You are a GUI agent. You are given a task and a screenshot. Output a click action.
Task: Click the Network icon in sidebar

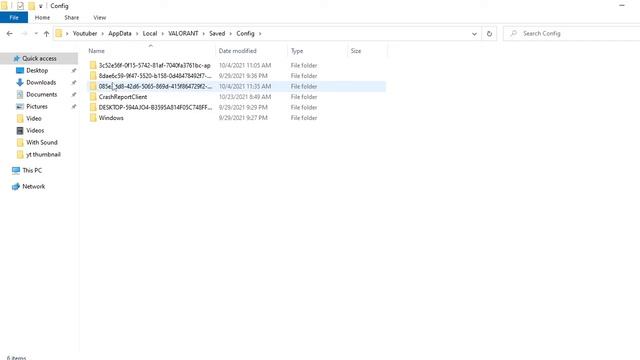pos(16,187)
